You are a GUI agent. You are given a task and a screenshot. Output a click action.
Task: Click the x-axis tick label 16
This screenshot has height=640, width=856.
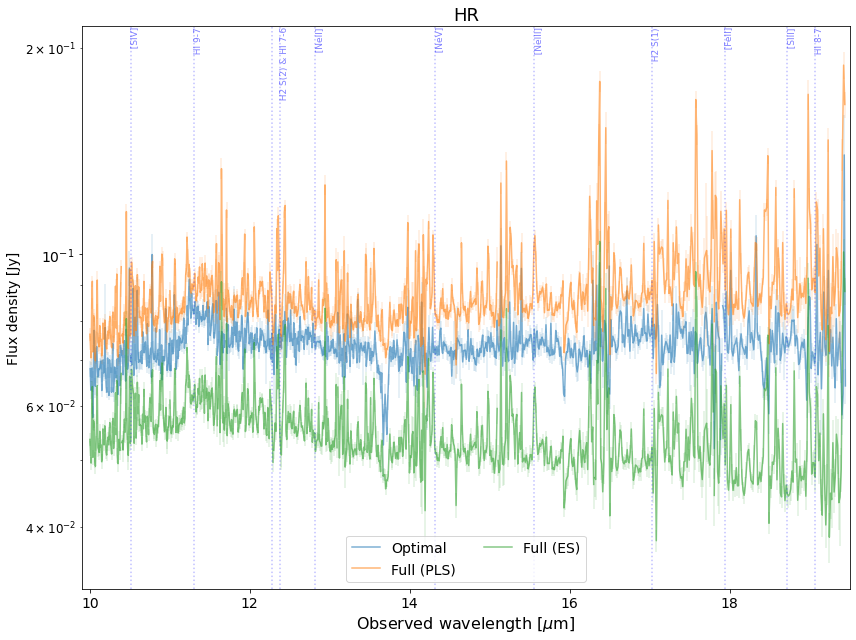[569, 603]
